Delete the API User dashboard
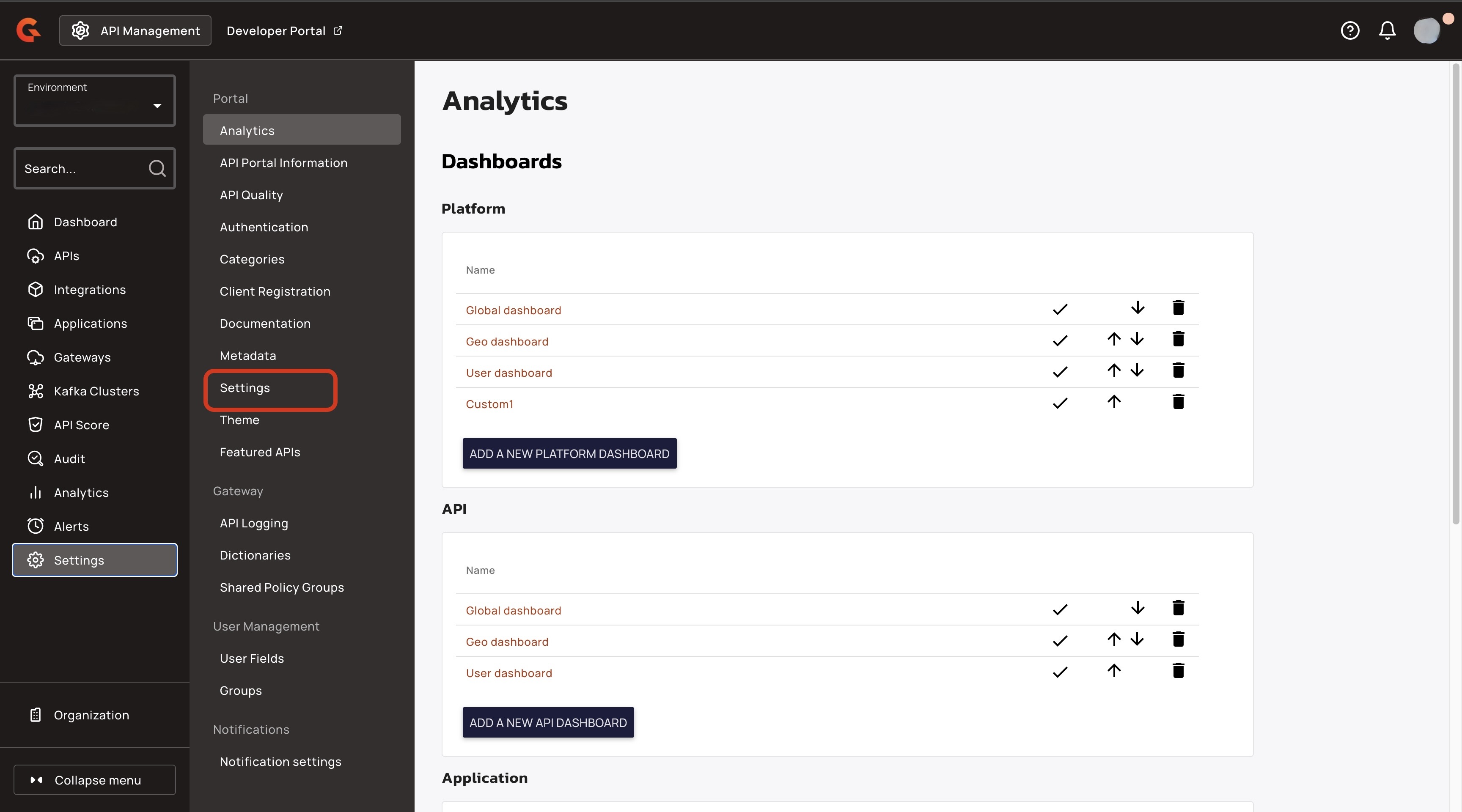The height and width of the screenshot is (812, 1462). pyautogui.click(x=1178, y=671)
